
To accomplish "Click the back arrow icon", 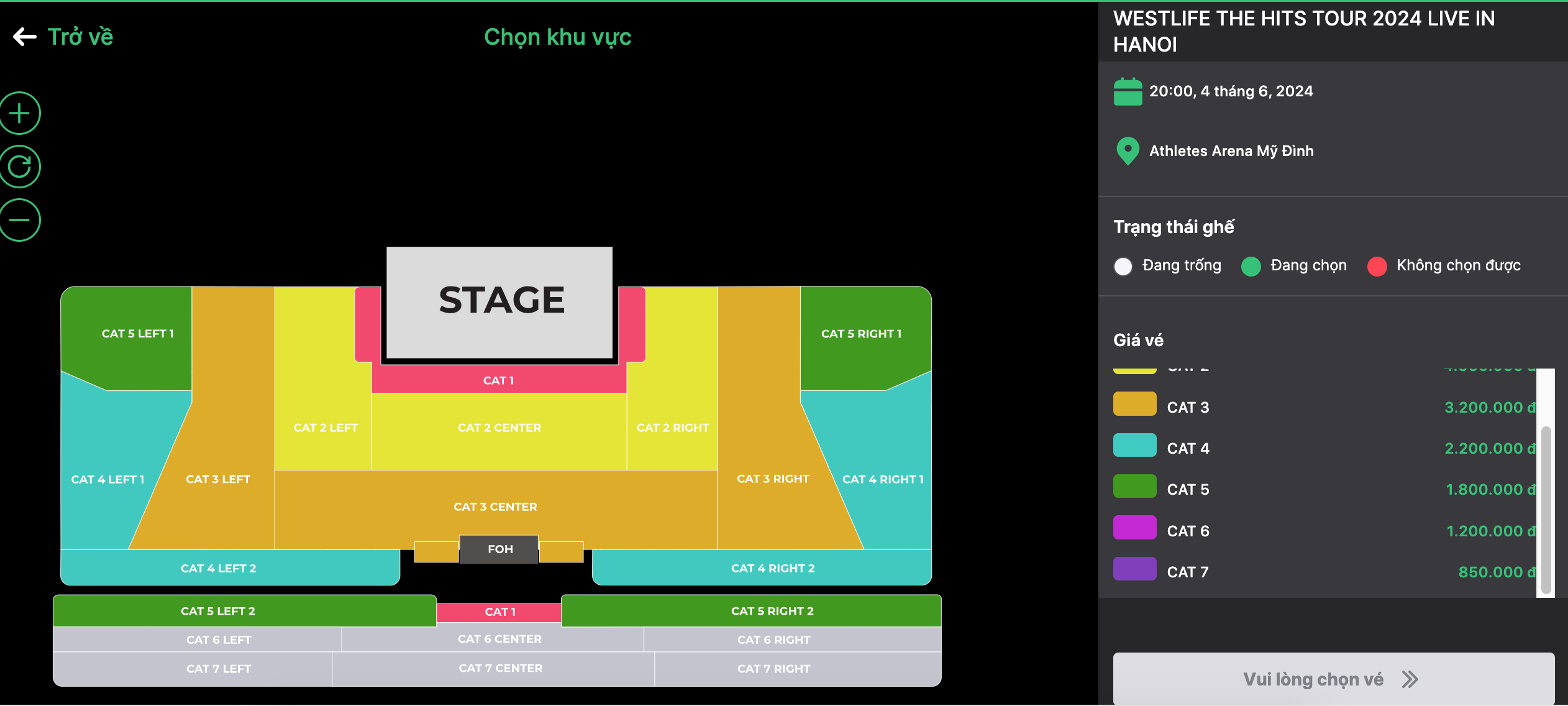I will [x=25, y=37].
